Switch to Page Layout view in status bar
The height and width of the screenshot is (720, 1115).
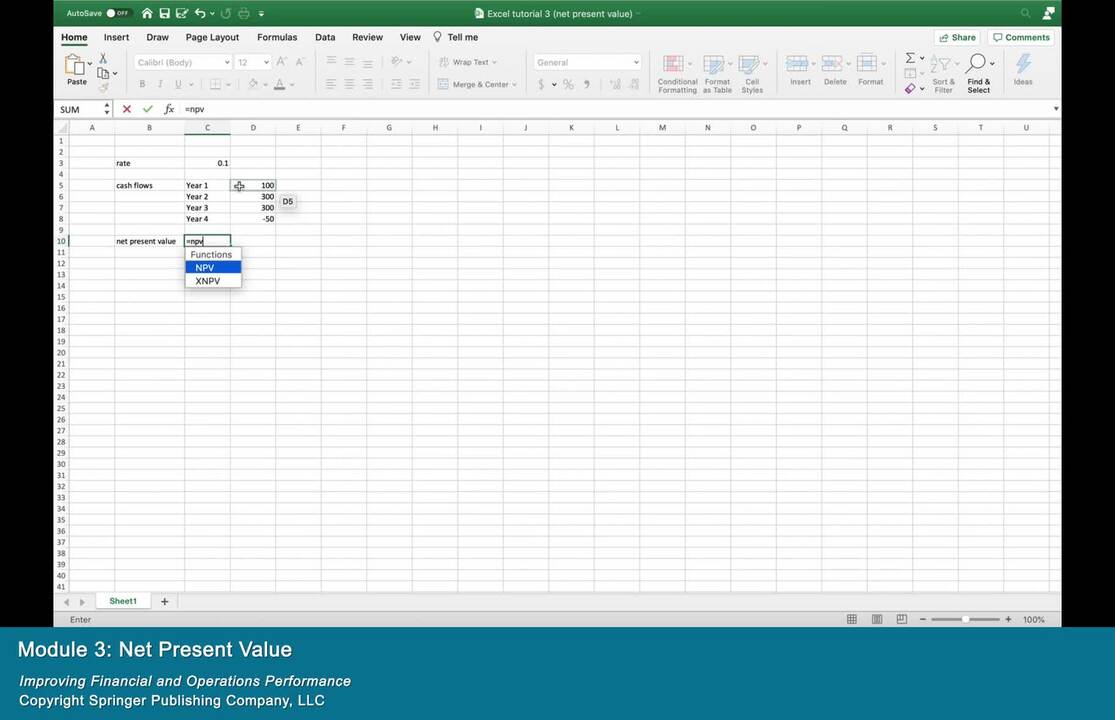[875, 620]
